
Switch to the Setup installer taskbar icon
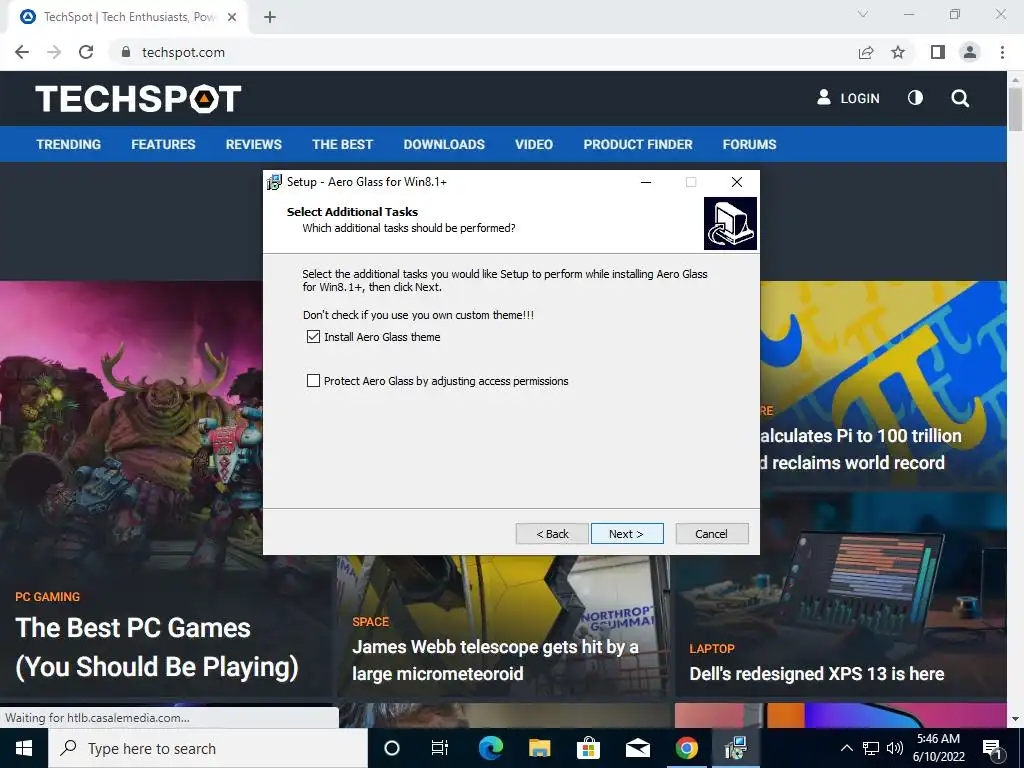[x=735, y=748]
